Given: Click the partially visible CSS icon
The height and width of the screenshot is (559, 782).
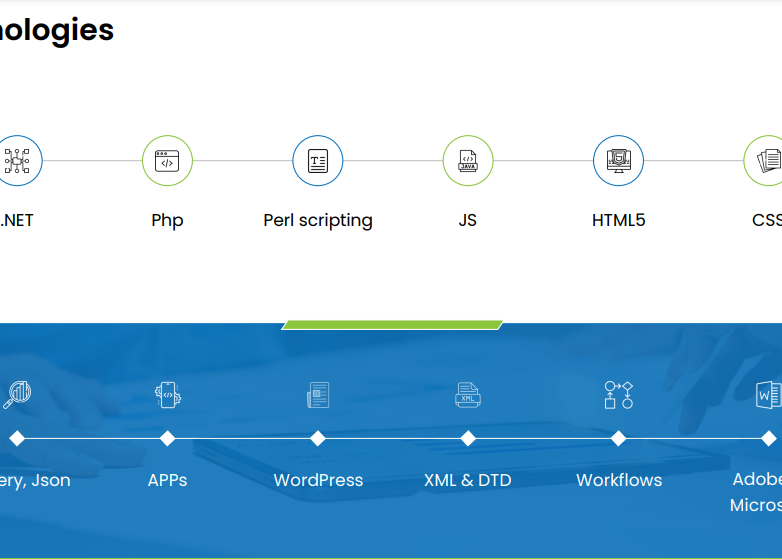Looking at the screenshot, I should coord(765,161).
